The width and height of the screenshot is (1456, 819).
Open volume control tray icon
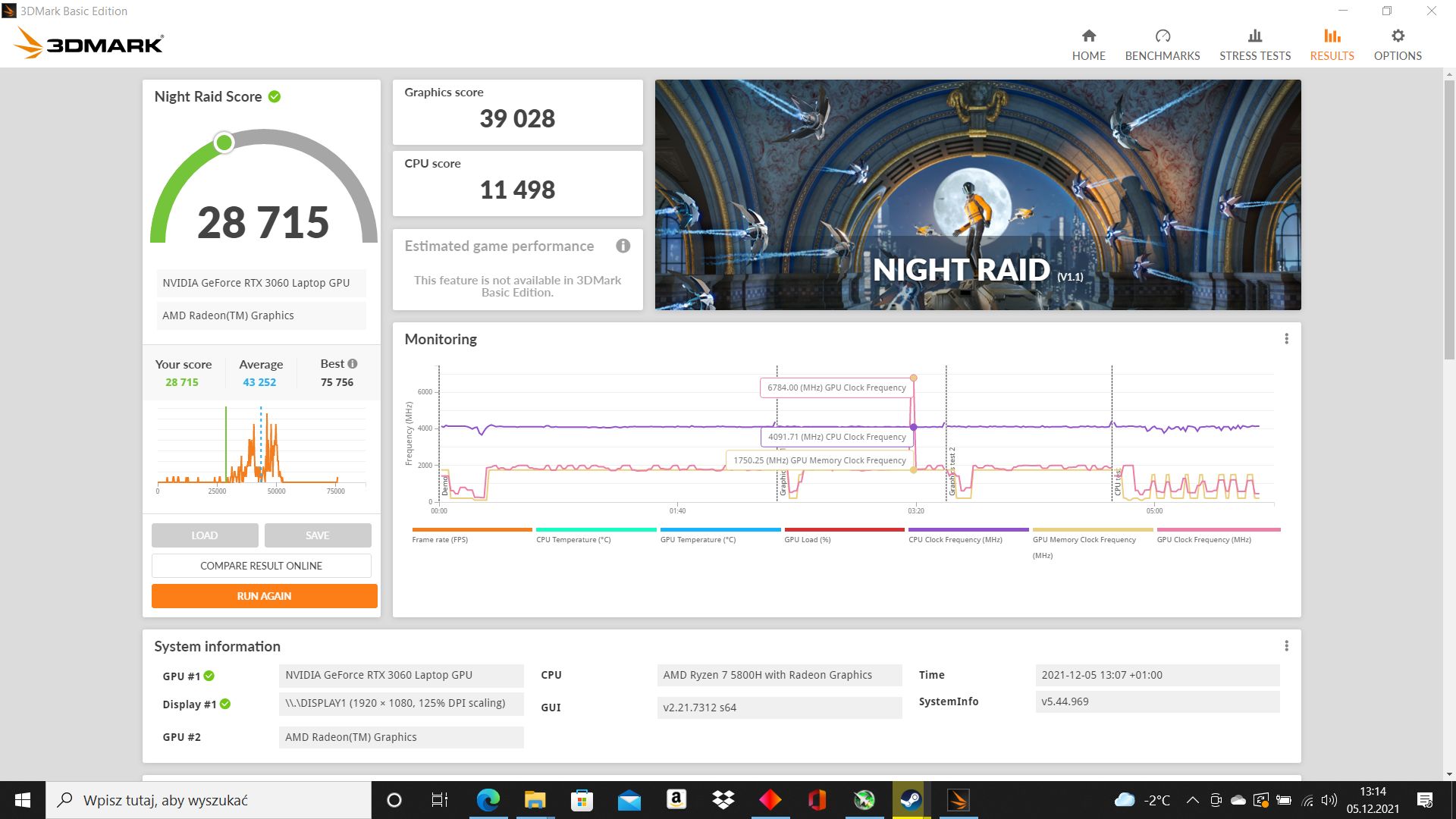tap(1329, 800)
